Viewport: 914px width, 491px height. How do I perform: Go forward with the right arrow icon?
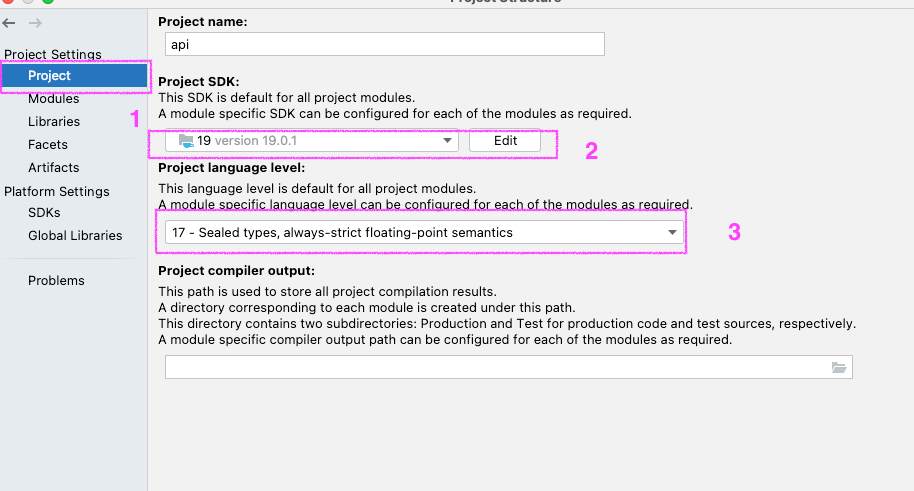coord(36,23)
